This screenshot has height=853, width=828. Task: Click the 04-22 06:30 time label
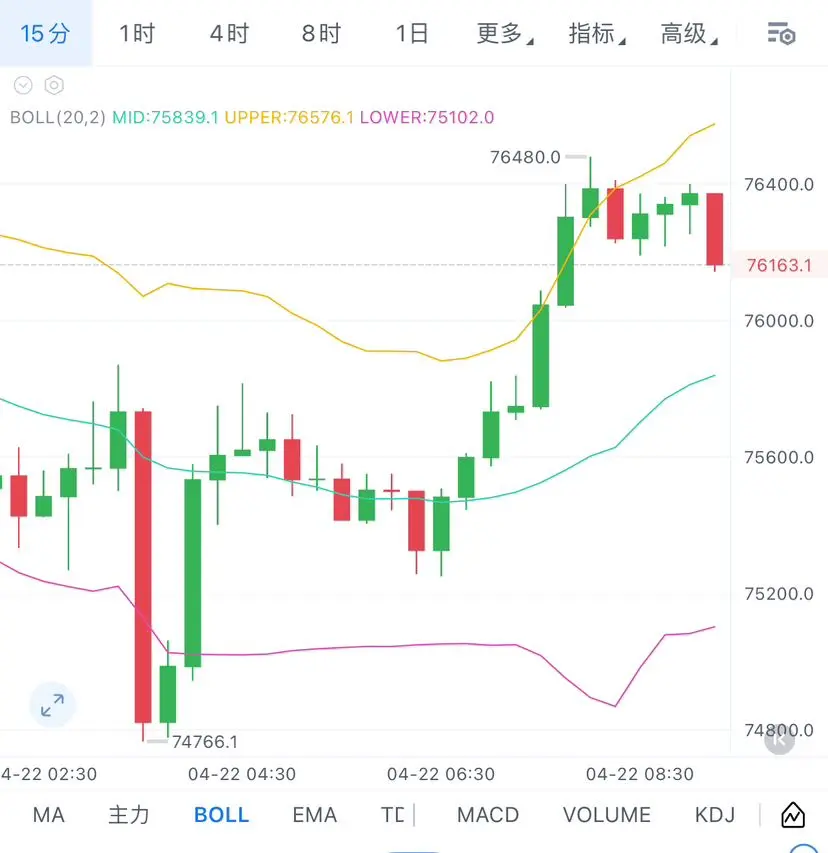(x=441, y=774)
